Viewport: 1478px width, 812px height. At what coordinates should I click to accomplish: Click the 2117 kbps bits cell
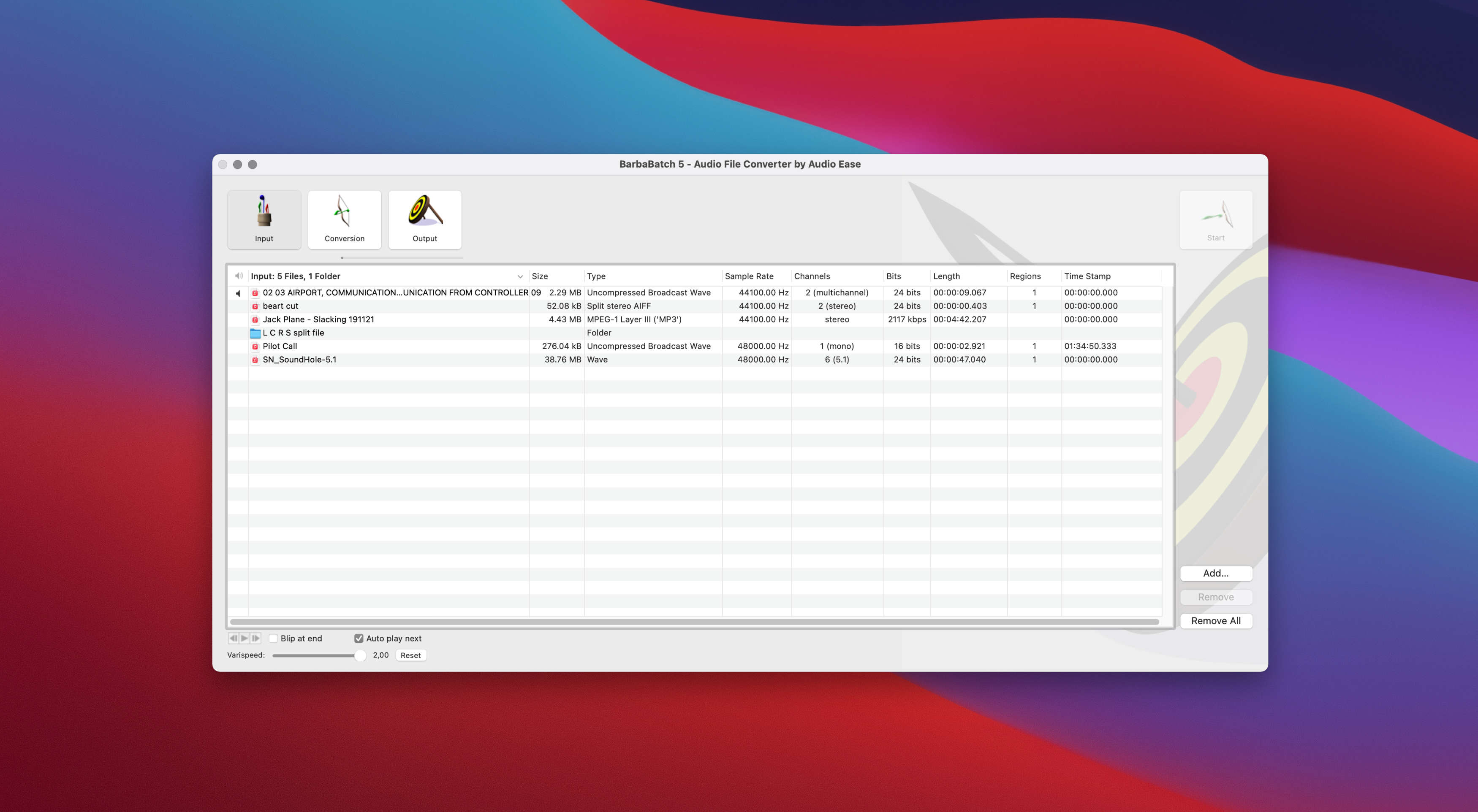tap(907, 319)
